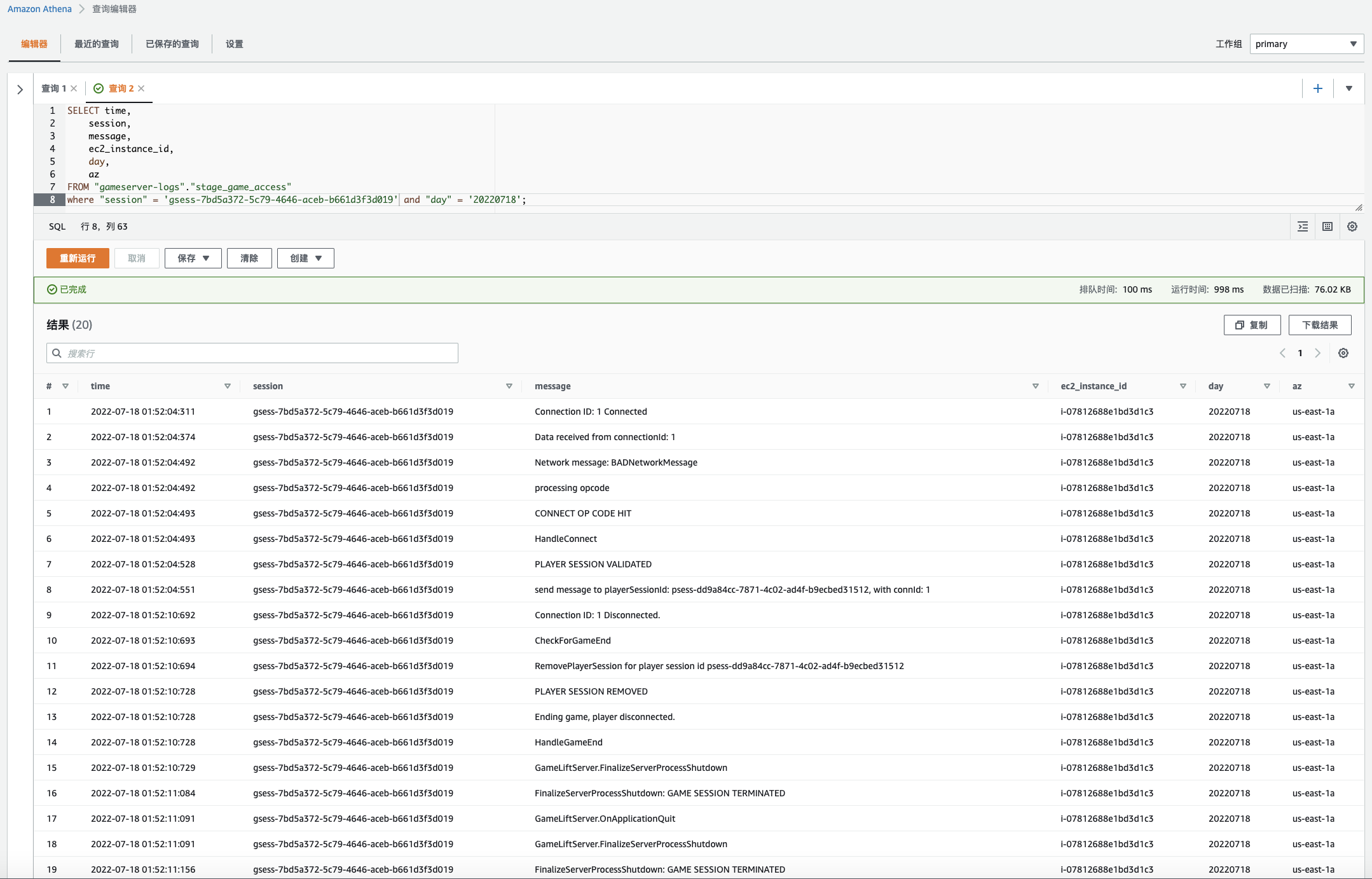Screen dimensions: 1372x879
Task: Select 'Data received from connectionId: 1' cell
Action: click(605, 437)
